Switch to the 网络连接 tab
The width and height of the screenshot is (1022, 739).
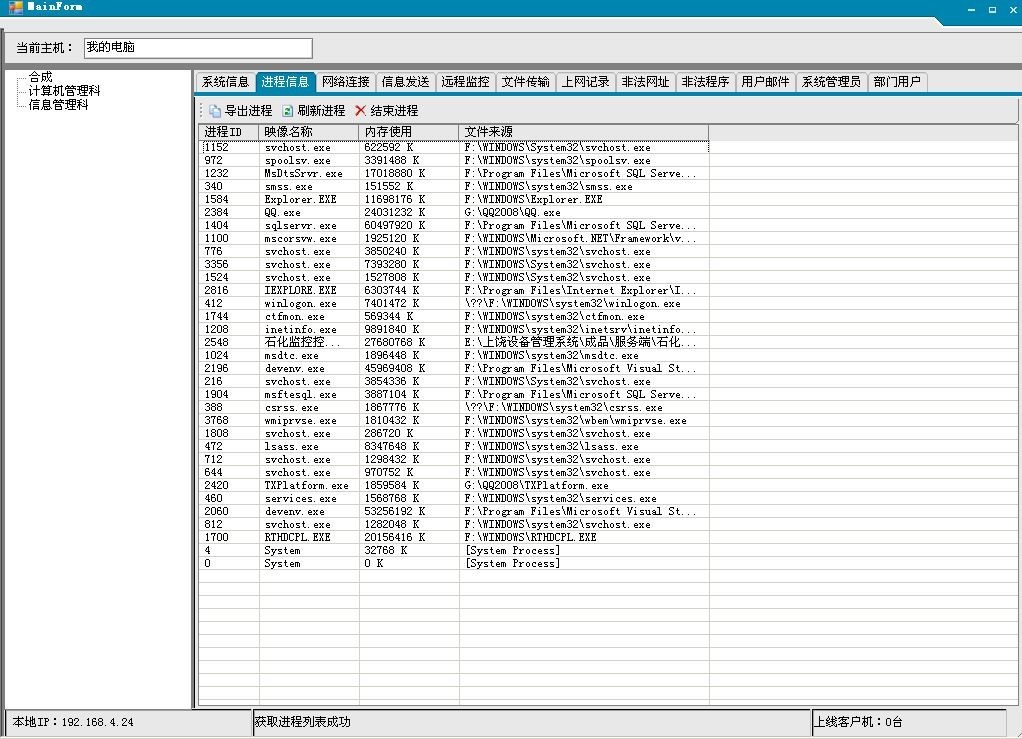pos(345,83)
